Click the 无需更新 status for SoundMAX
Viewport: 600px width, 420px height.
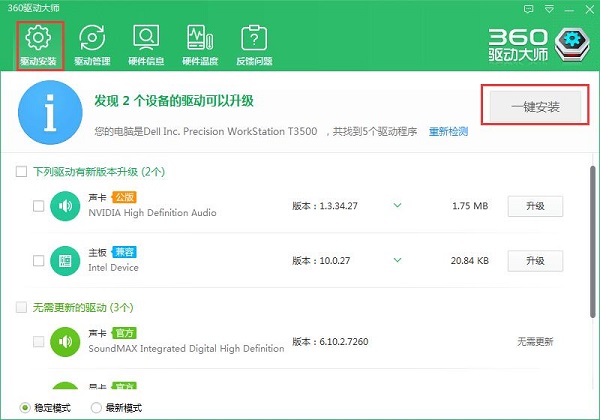point(535,342)
